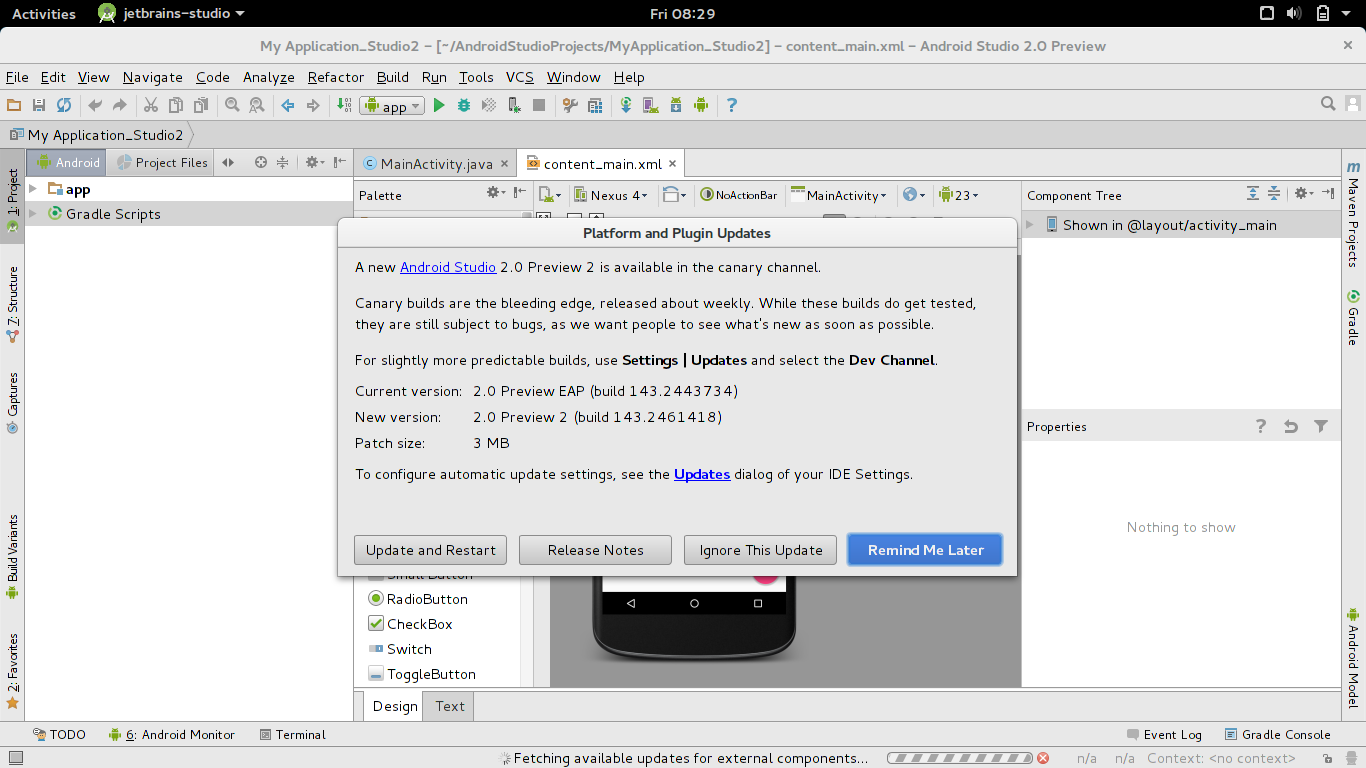The height and width of the screenshot is (768, 1366).
Task: Open GNOME Activities overview
Action: 44,14
